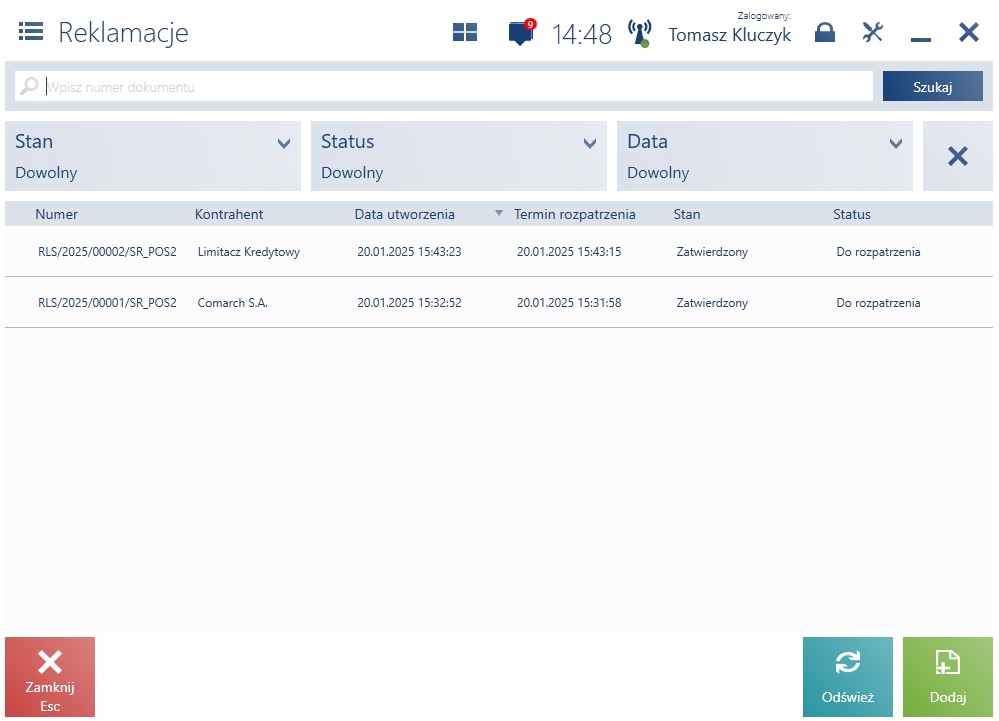
Task: Open notifications chat icon with badge 9
Action: tap(522, 32)
